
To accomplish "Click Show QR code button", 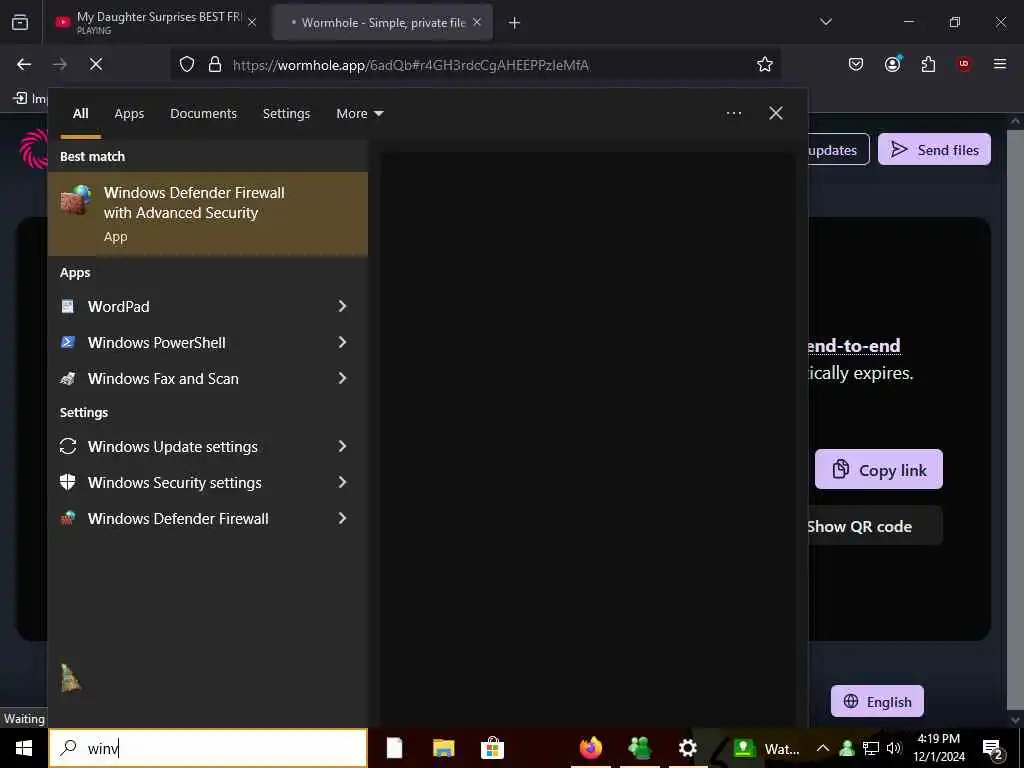I will tap(874, 526).
